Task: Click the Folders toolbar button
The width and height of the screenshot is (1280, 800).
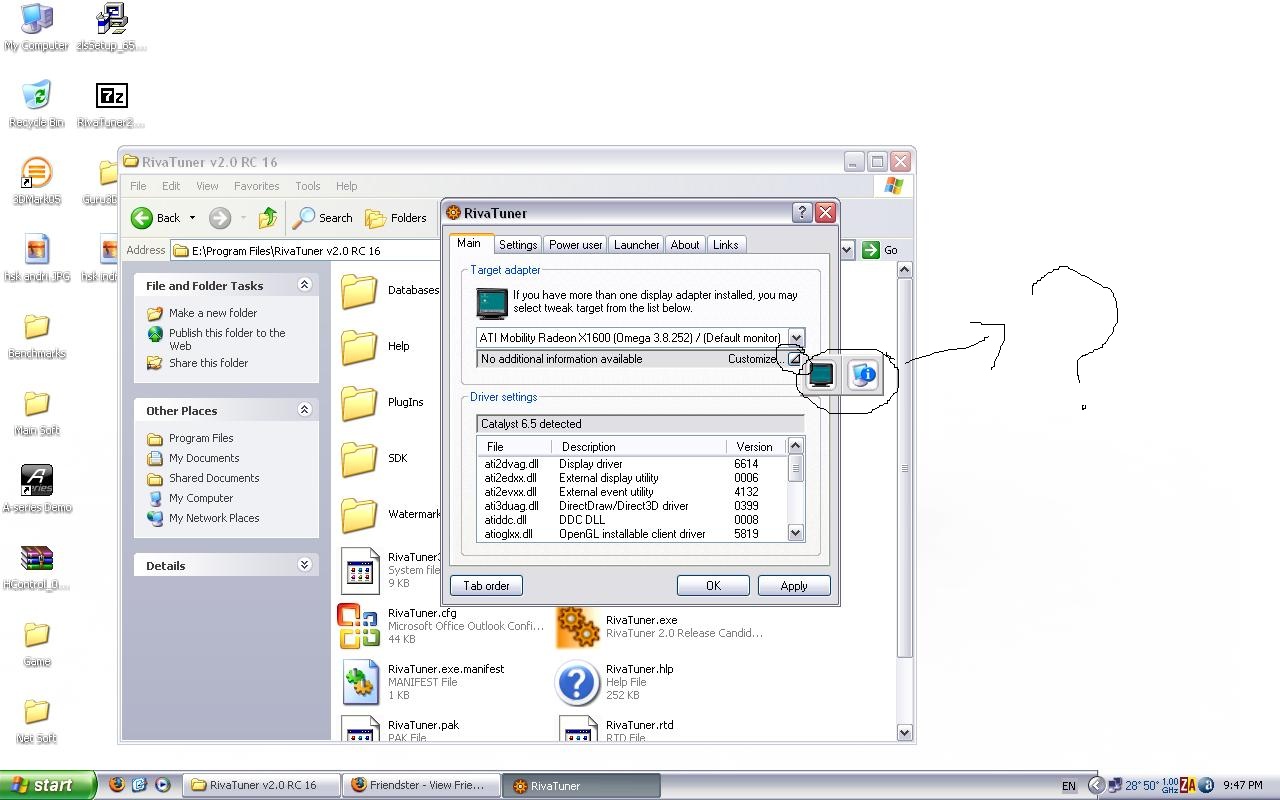Action: pos(396,218)
